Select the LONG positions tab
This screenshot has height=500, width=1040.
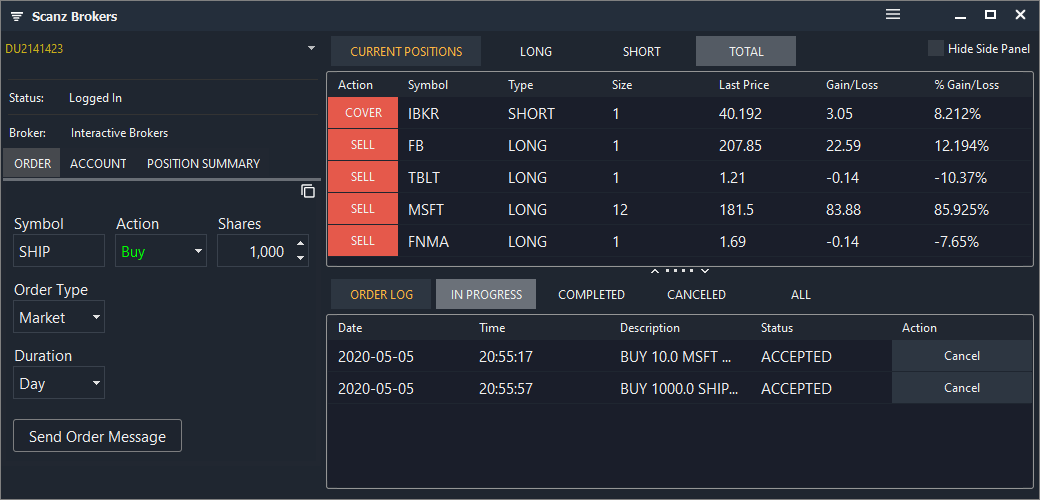pyautogui.click(x=536, y=51)
